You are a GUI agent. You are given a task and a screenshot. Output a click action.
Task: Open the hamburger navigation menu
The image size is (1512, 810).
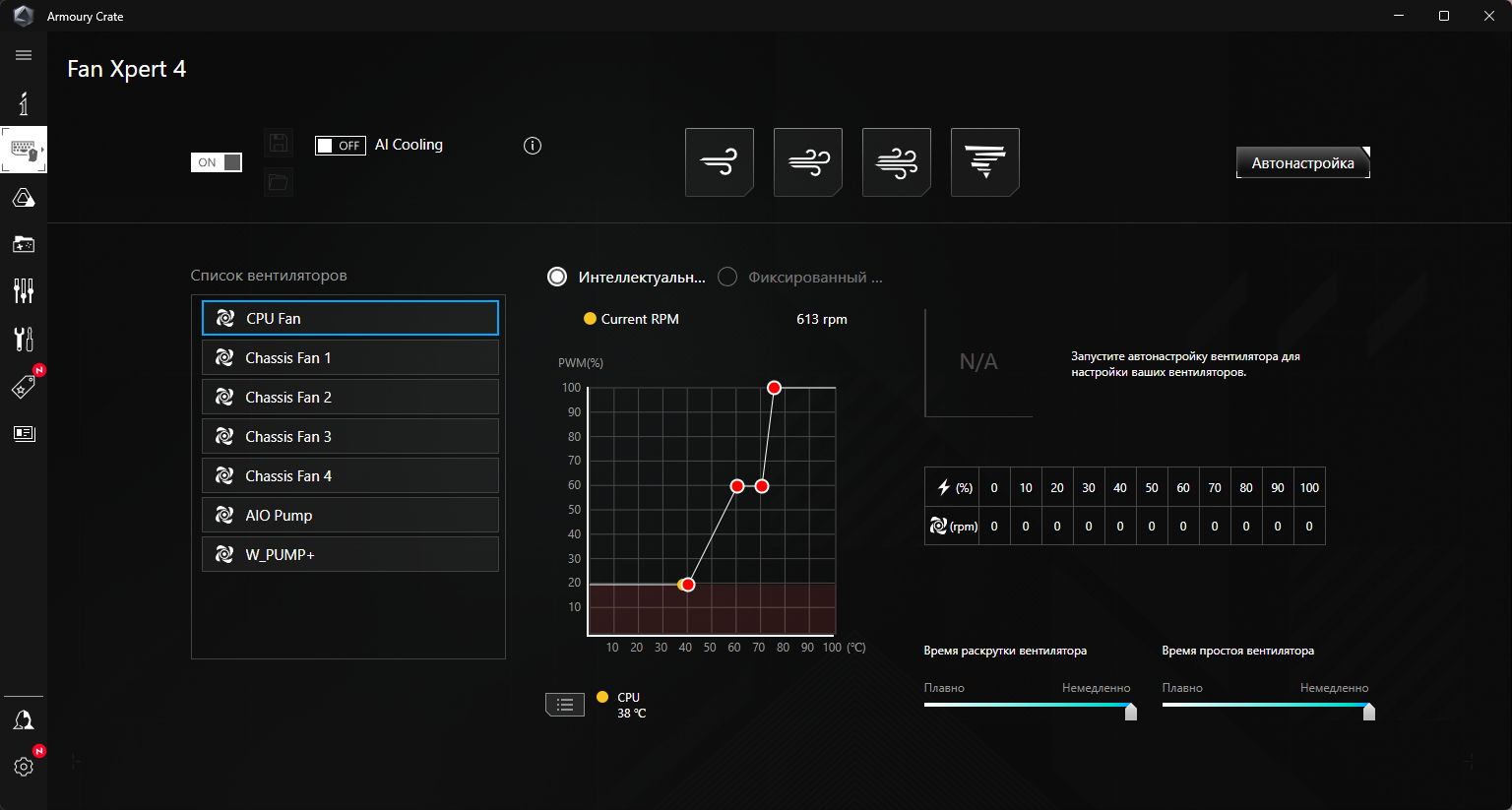pyautogui.click(x=24, y=55)
